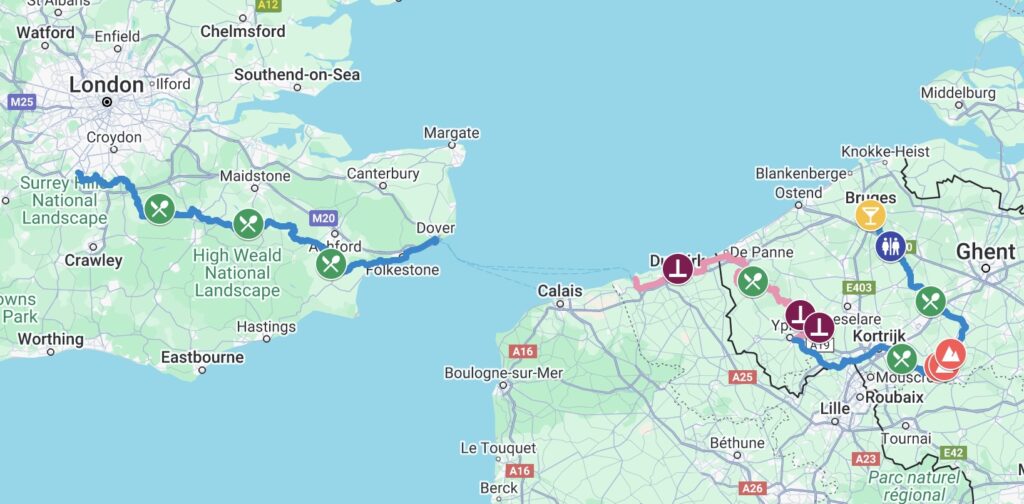Image resolution: width=1024 pixels, height=504 pixels.
Task: Select the blue restroom marker below Bruges
Action: (891, 247)
